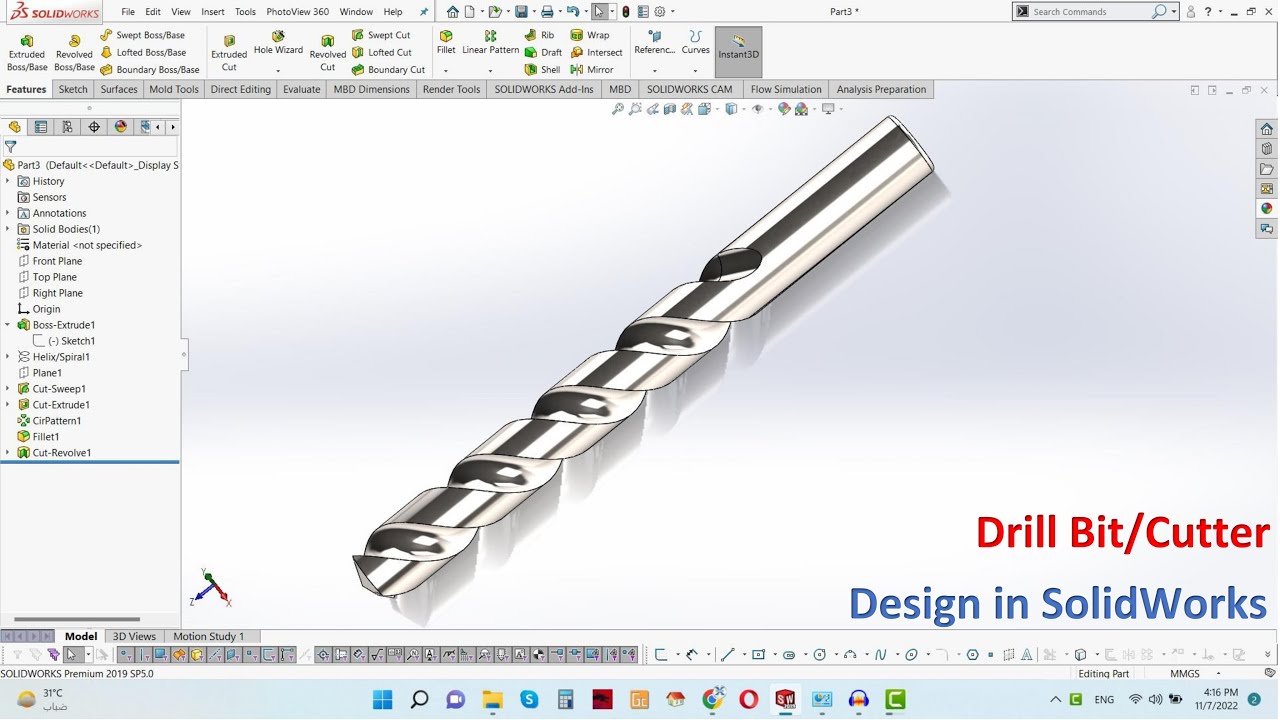Open the Fillet dropdown arrow
The image size is (1280, 720).
pyautogui.click(x=446, y=71)
